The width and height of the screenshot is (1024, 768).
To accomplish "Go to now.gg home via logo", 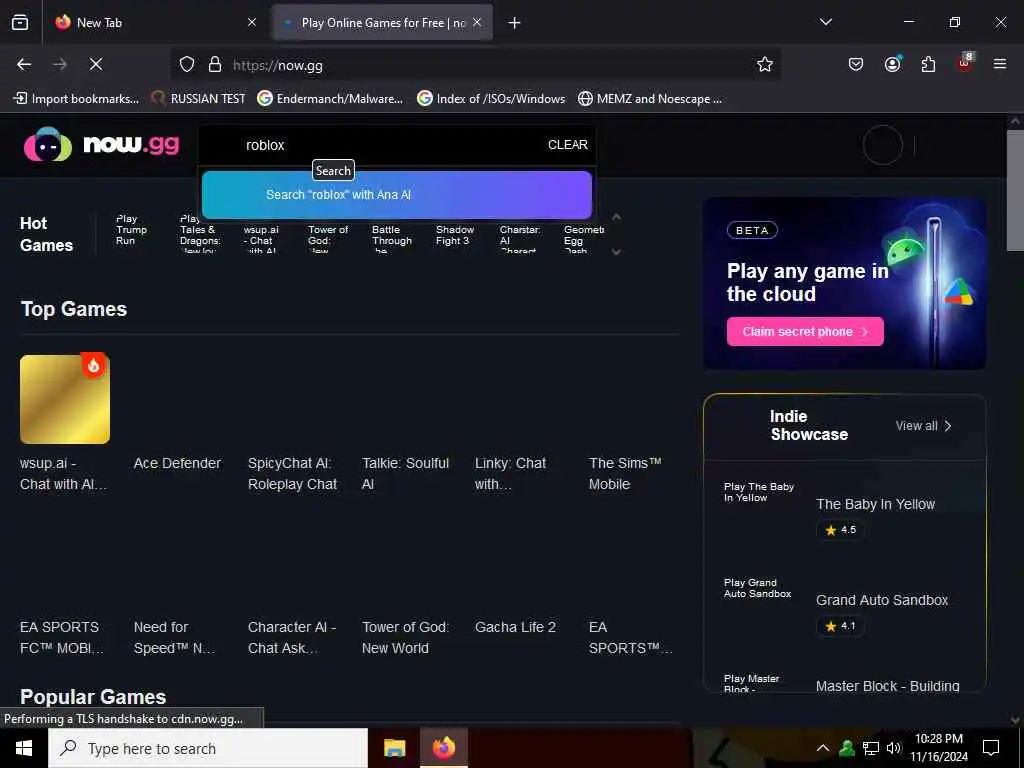I will pyautogui.click(x=101, y=144).
